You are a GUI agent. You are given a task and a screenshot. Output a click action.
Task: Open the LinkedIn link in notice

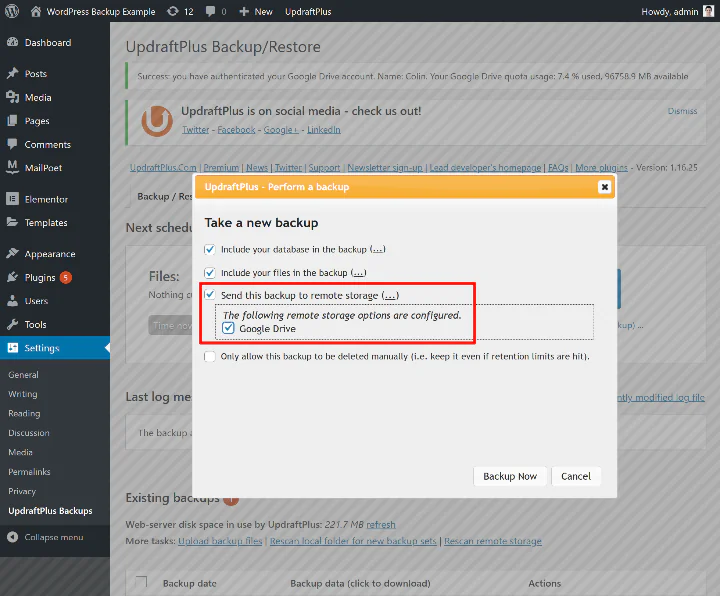(324, 129)
